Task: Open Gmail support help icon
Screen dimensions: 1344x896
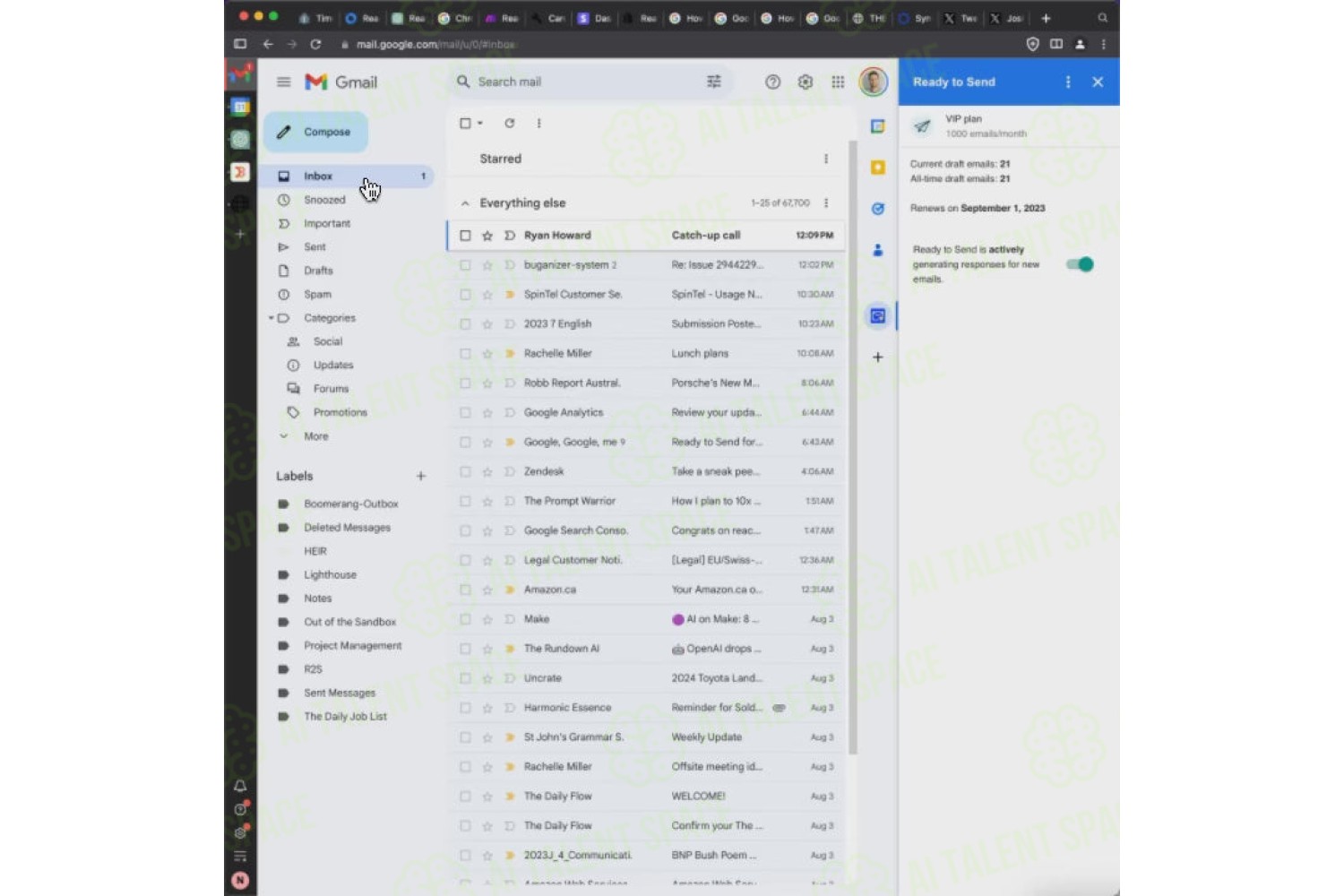Action: coord(772,82)
